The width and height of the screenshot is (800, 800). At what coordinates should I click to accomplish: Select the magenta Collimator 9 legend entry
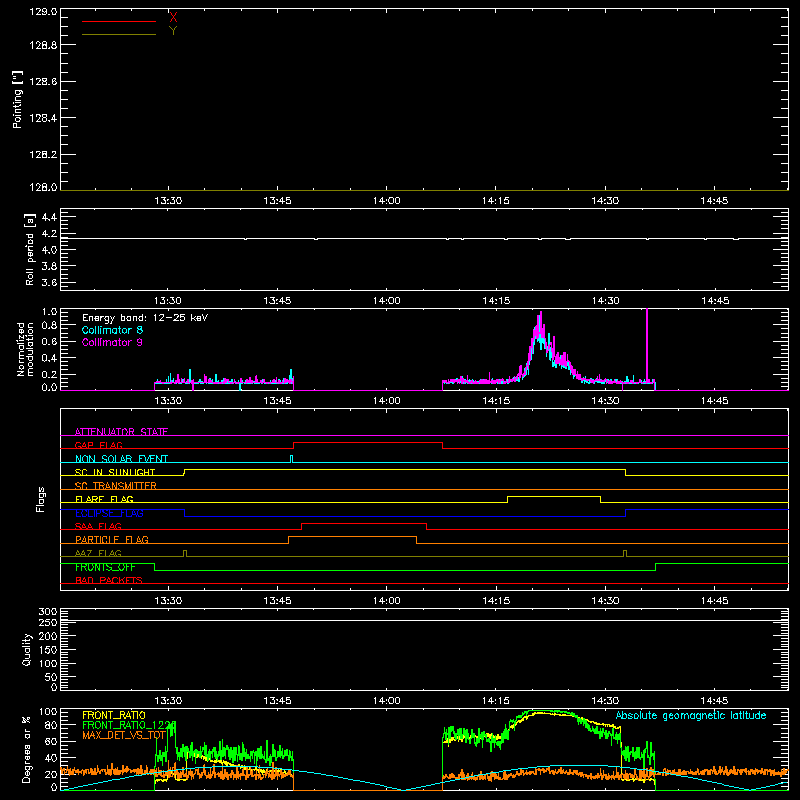pos(112,342)
